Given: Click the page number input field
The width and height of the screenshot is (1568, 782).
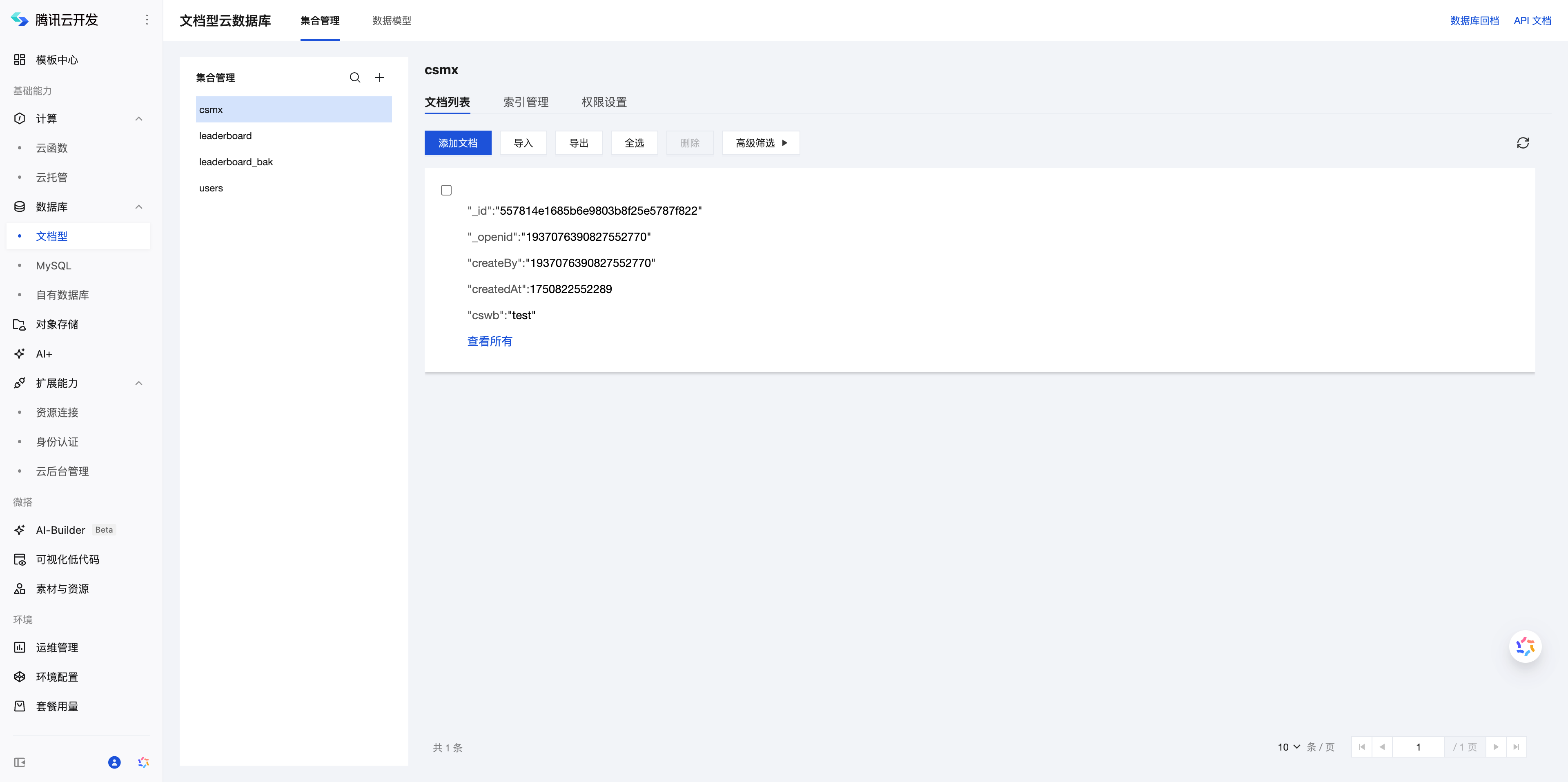Looking at the screenshot, I should point(1419,747).
